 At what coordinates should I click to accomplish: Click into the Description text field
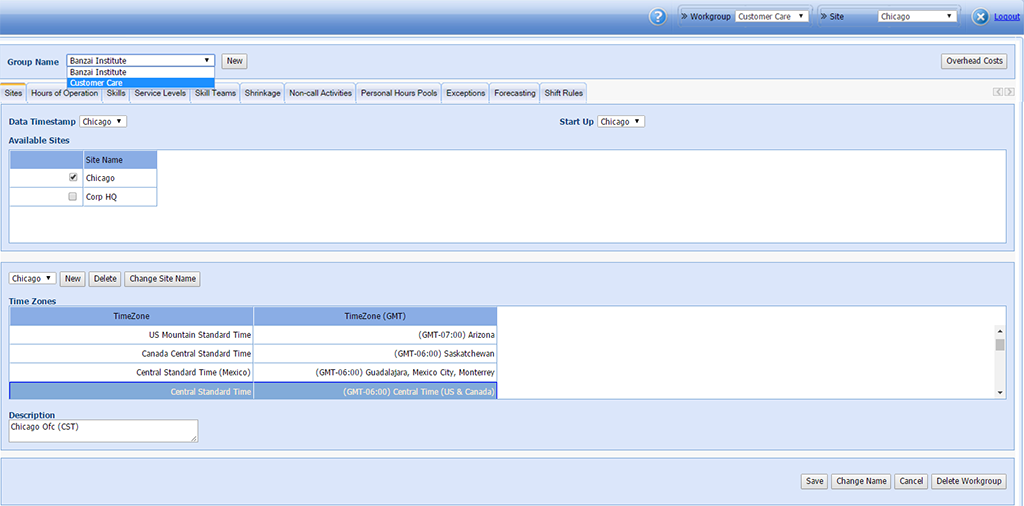[103, 430]
